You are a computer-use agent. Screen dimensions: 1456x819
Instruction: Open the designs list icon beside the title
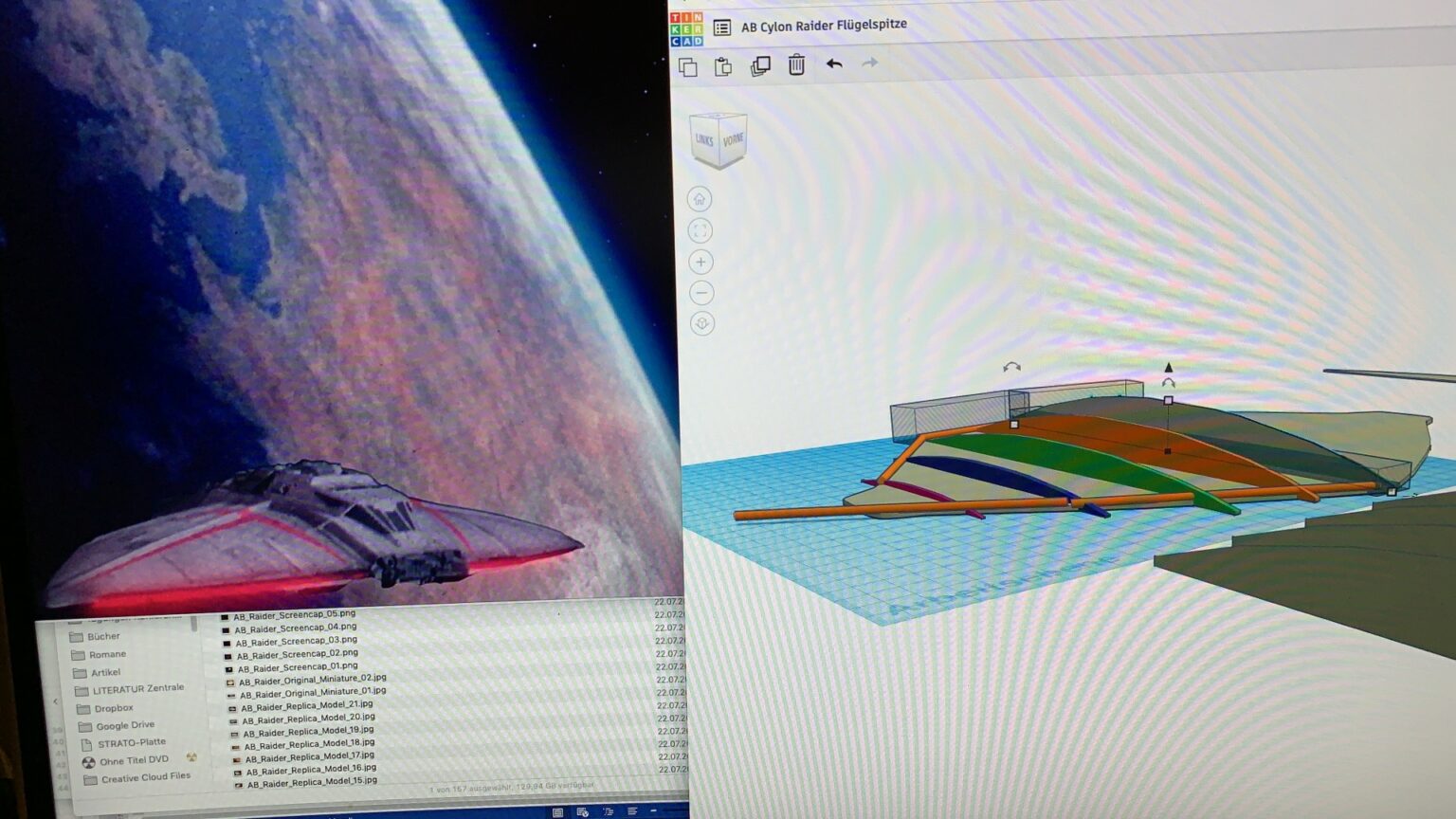[x=721, y=27]
